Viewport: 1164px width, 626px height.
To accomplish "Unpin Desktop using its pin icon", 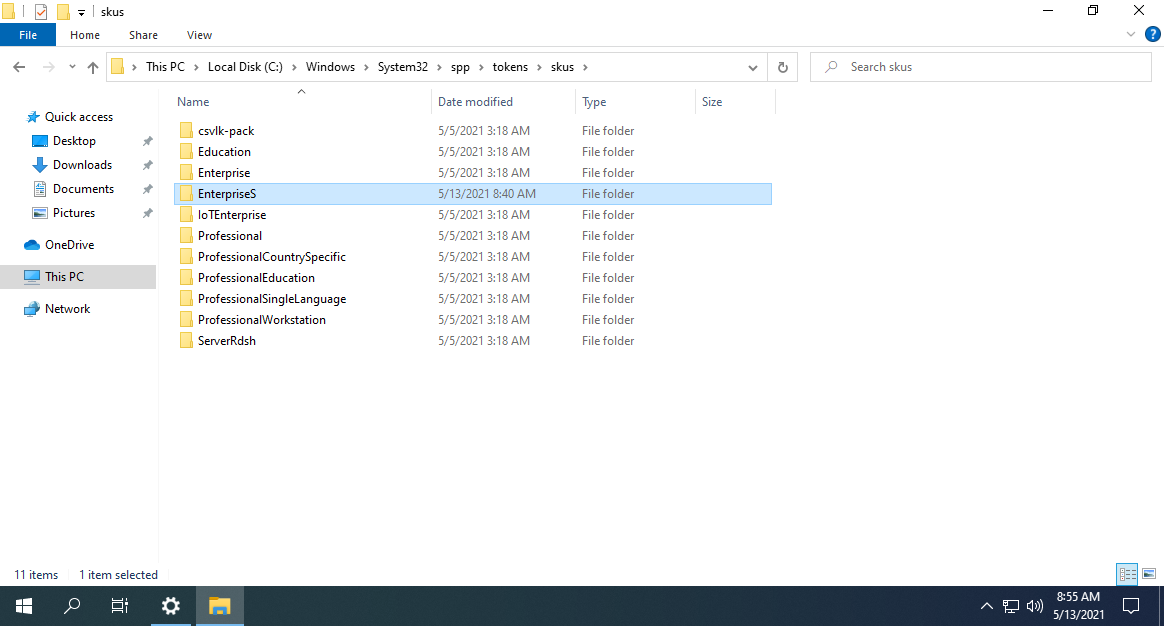I will pos(148,141).
